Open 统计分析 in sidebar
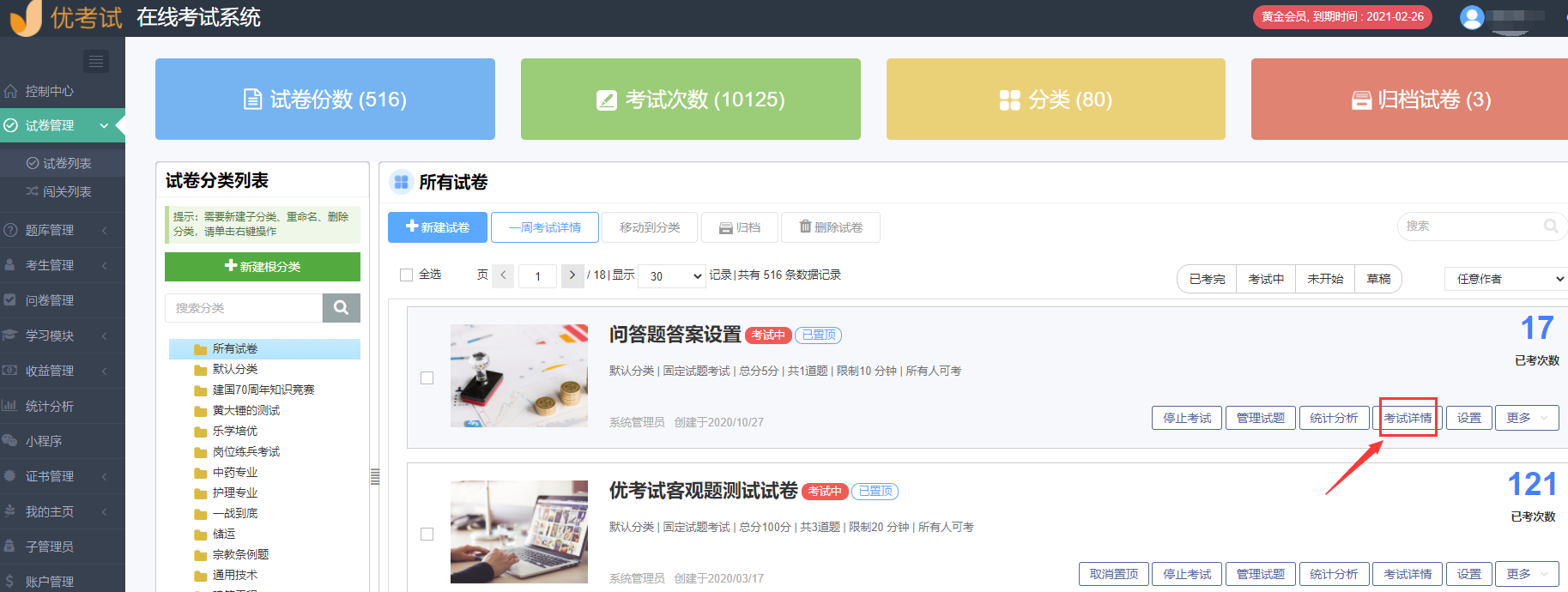The height and width of the screenshot is (592, 1568). 63,406
